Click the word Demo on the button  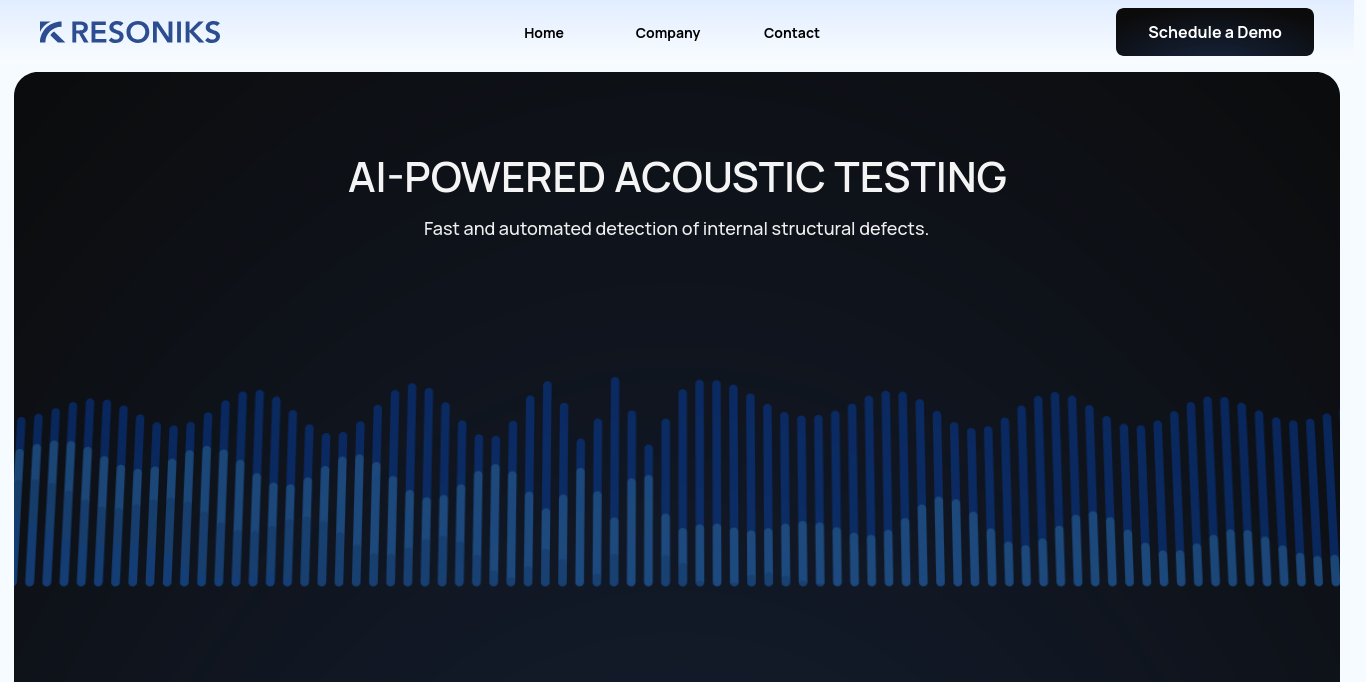pos(1259,32)
